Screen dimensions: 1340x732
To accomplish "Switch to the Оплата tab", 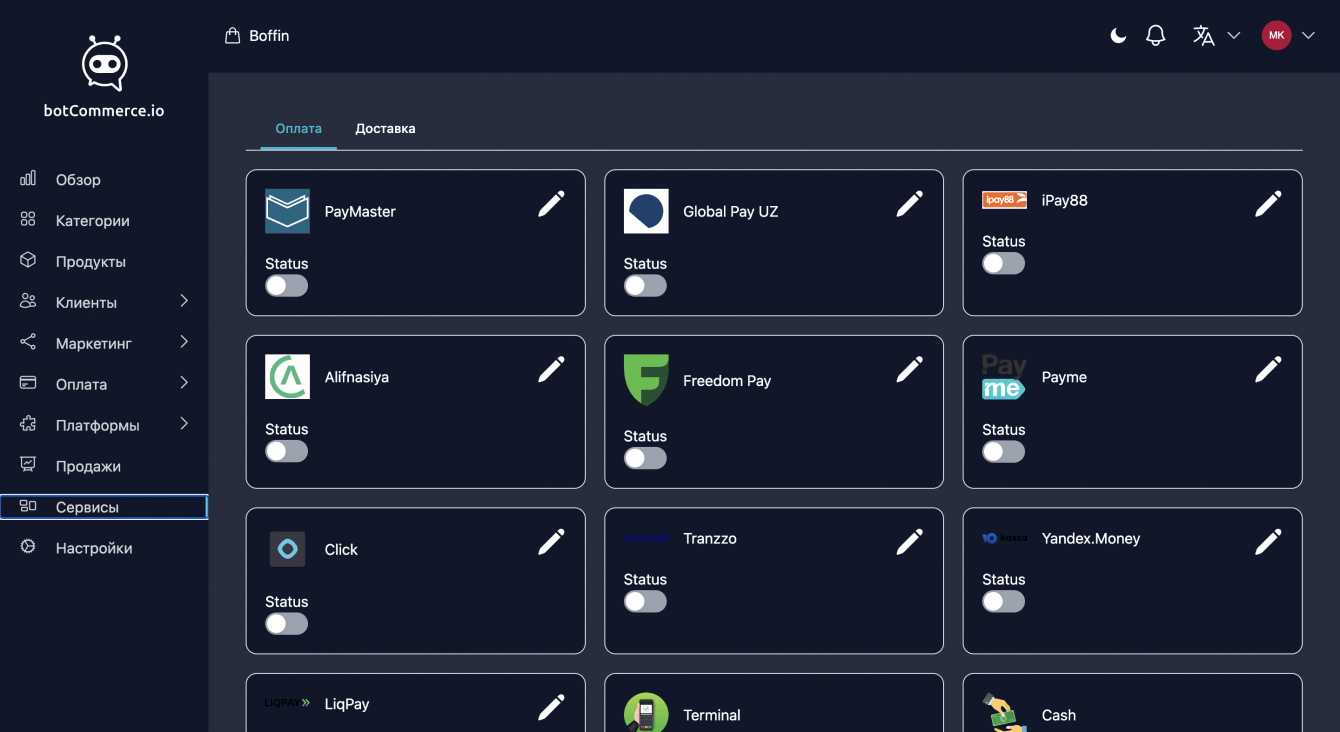I will point(299,129).
